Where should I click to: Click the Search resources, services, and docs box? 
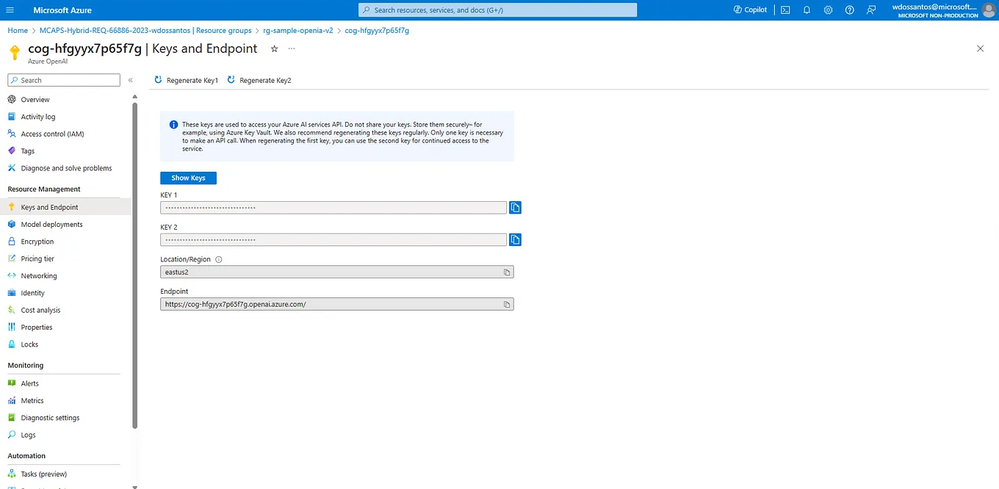(498, 10)
